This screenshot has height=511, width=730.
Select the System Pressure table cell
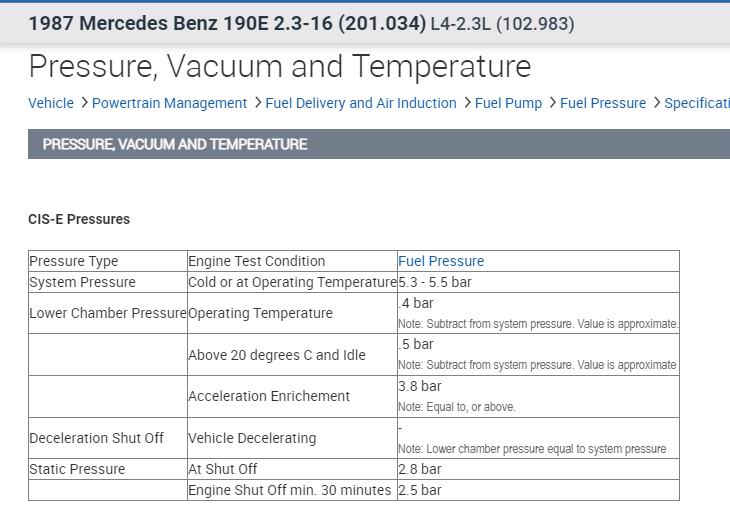click(x=83, y=282)
